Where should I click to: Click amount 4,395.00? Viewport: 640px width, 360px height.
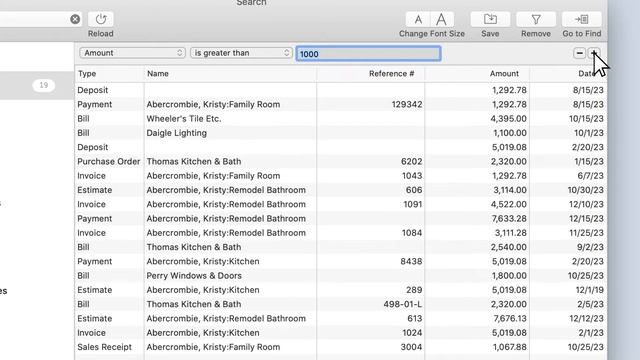(x=509, y=119)
